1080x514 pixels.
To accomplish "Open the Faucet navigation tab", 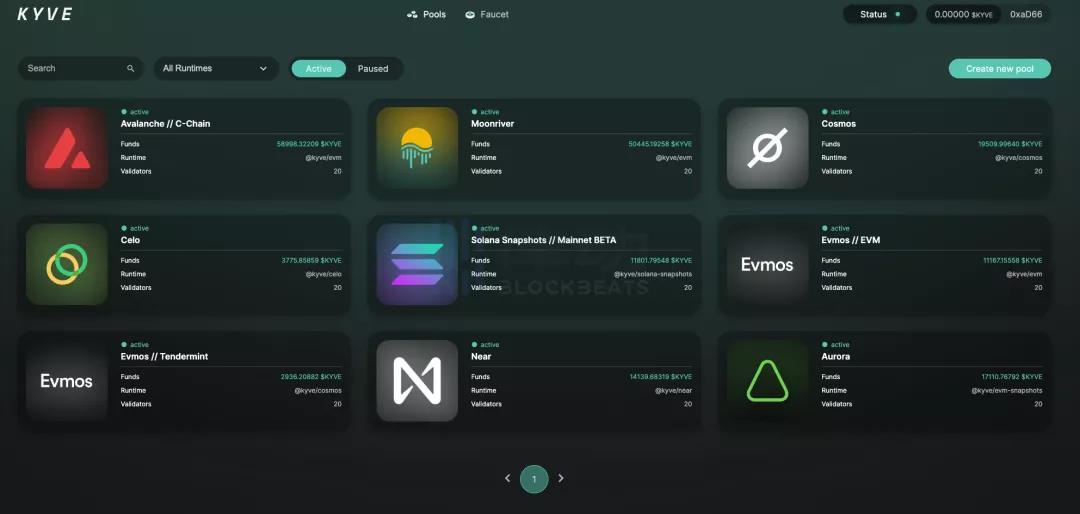I will (x=487, y=14).
